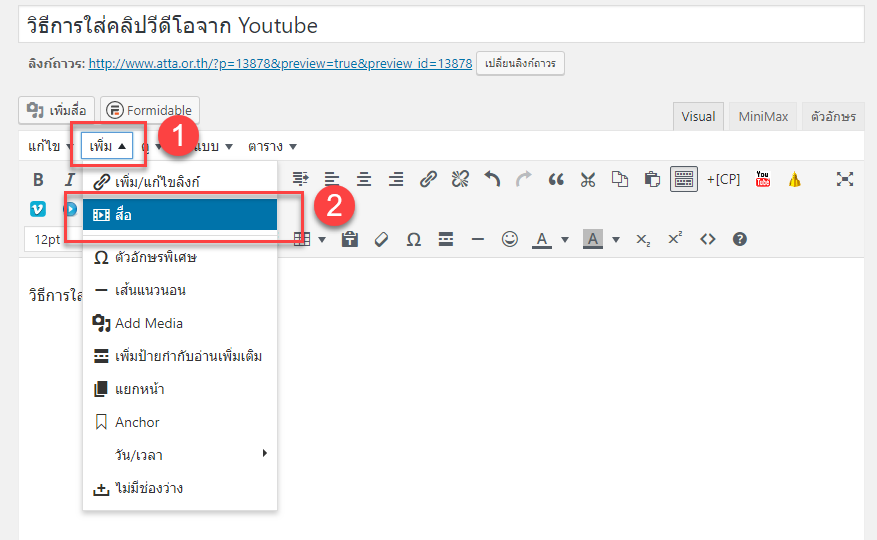Apply superscript formatting
This screenshot has height=540, width=877.
[675, 238]
